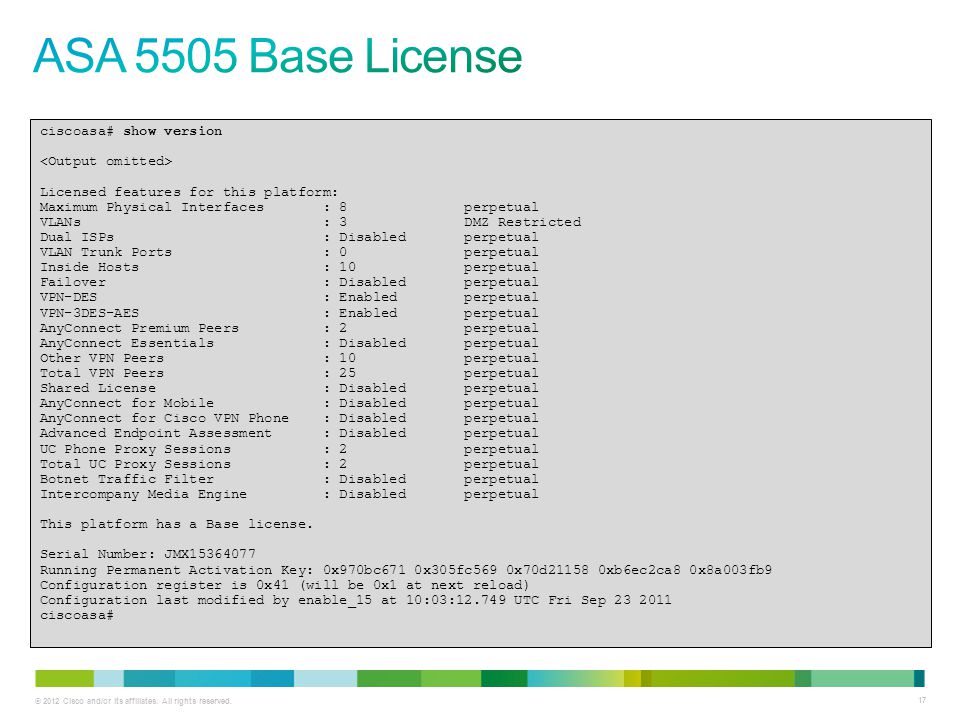Viewport: 960px width, 720px height.
Task: Select 'AnyConnect Premium Peers' row label
Action: [x=139, y=328]
